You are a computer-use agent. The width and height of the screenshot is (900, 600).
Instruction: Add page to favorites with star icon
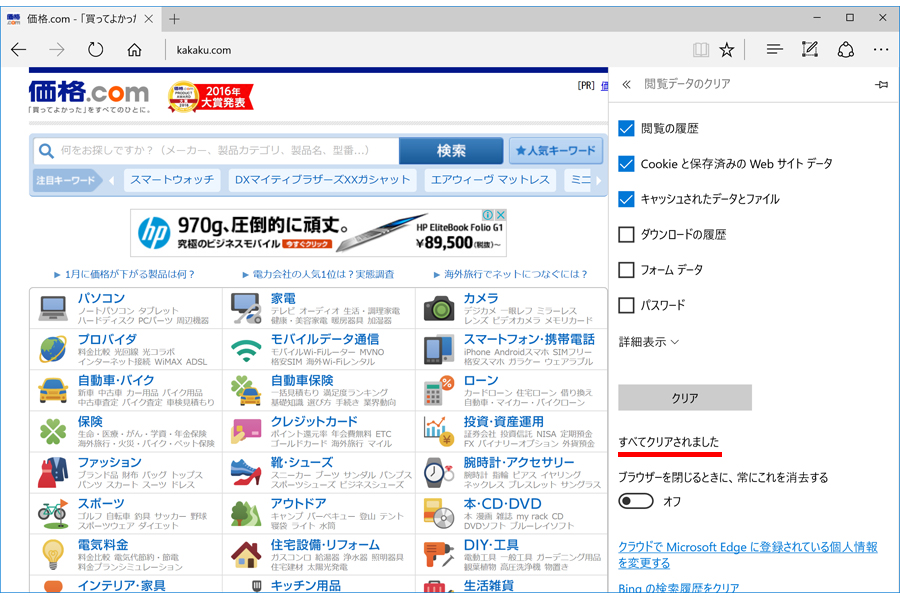pos(727,50)
